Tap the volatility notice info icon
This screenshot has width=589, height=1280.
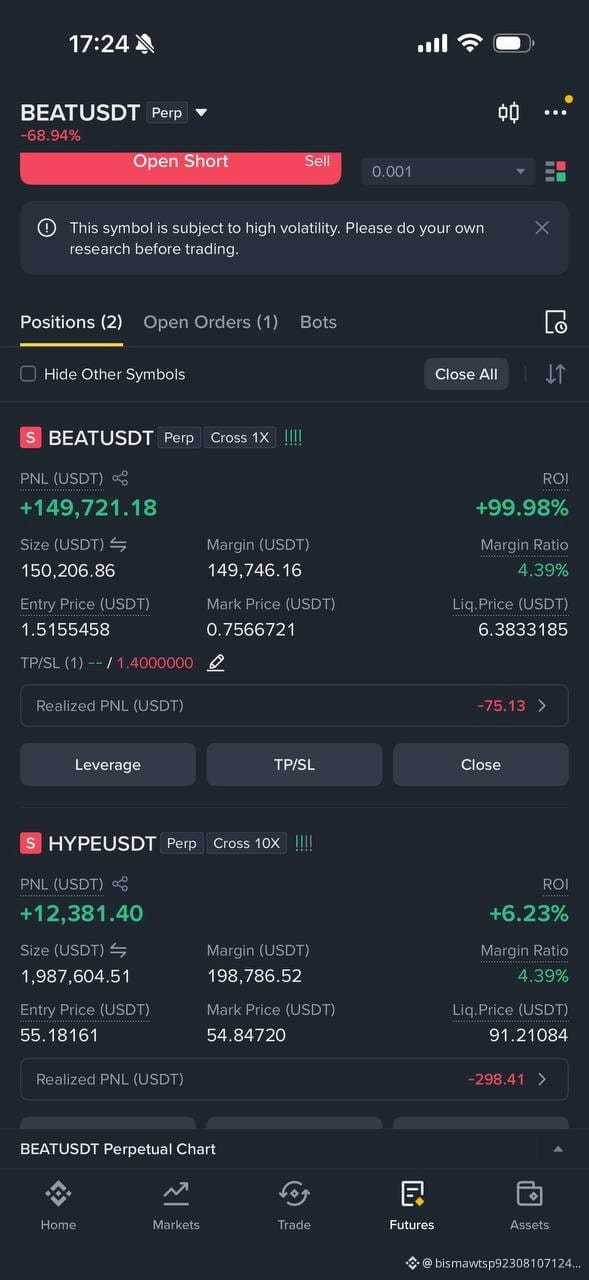point(47,228)
